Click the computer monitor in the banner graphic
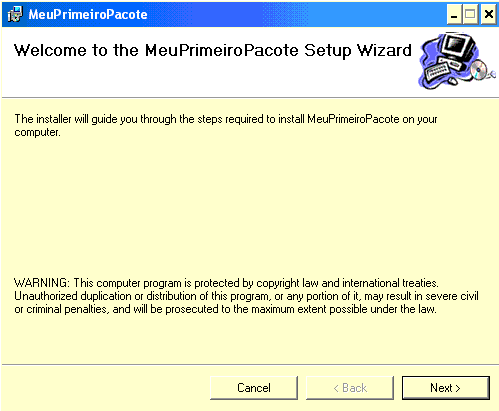 pos(457,48)
